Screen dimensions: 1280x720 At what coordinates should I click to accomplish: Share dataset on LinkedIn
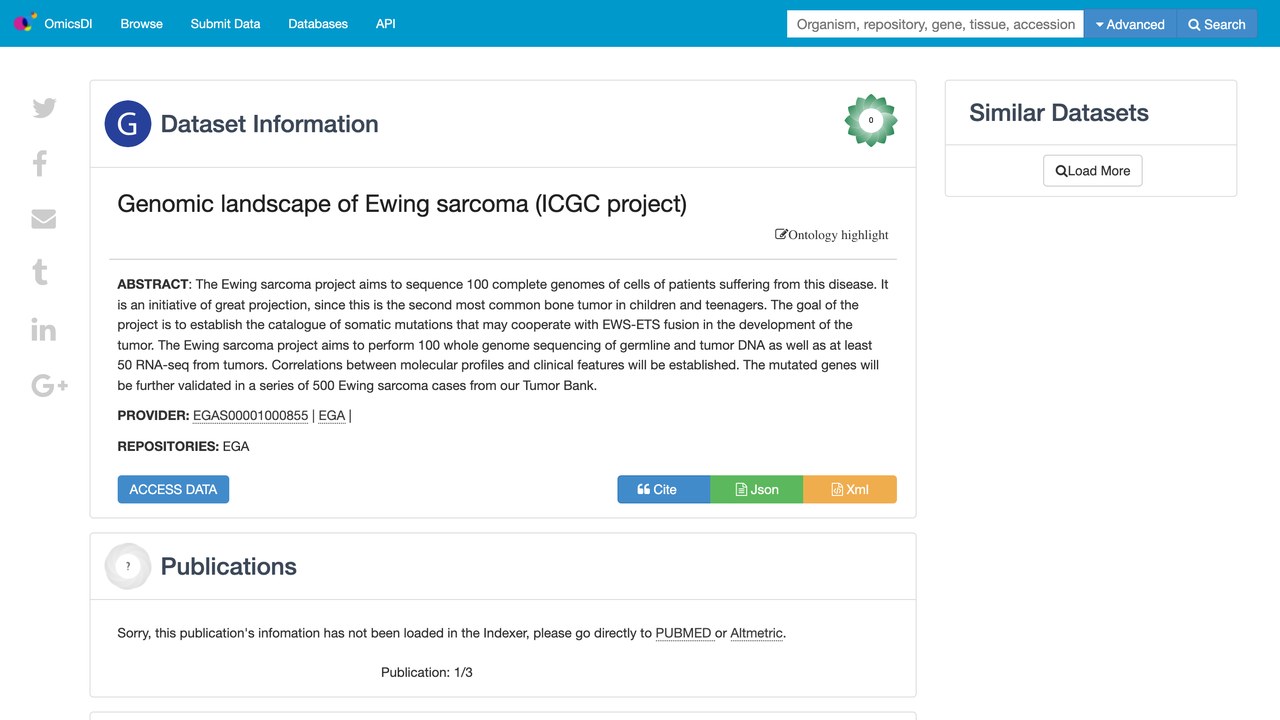(x=44, y=329)
